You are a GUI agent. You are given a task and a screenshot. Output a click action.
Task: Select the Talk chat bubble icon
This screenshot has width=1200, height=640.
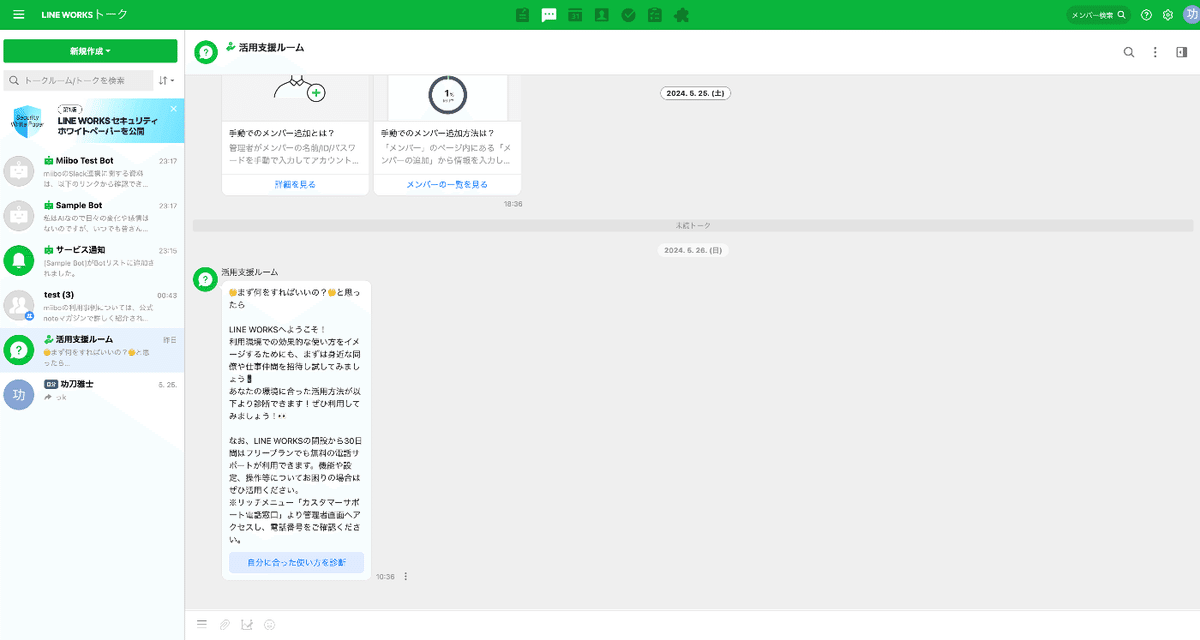(x=549, y=15)
